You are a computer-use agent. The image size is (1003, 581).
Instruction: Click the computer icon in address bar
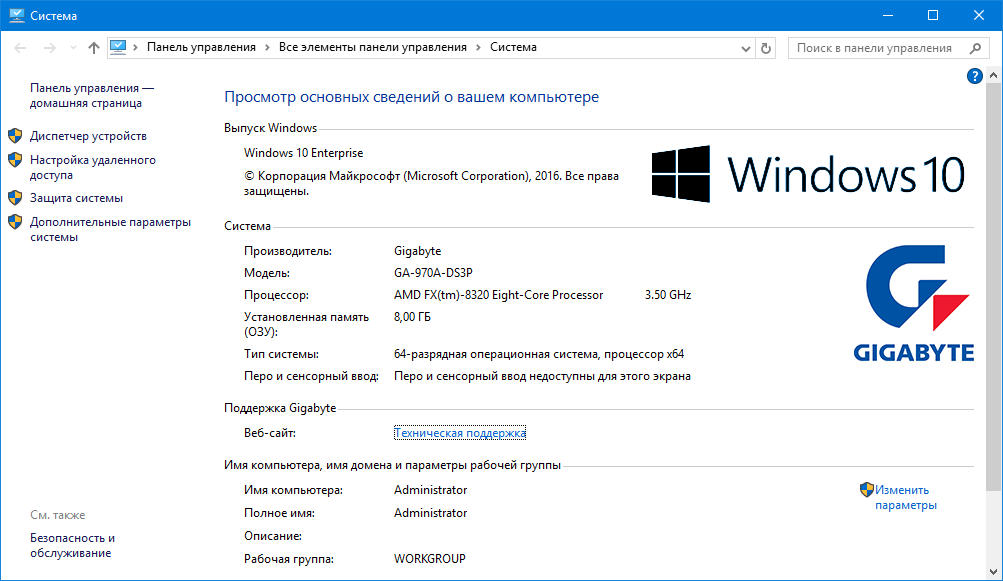(x=118, y=47)
